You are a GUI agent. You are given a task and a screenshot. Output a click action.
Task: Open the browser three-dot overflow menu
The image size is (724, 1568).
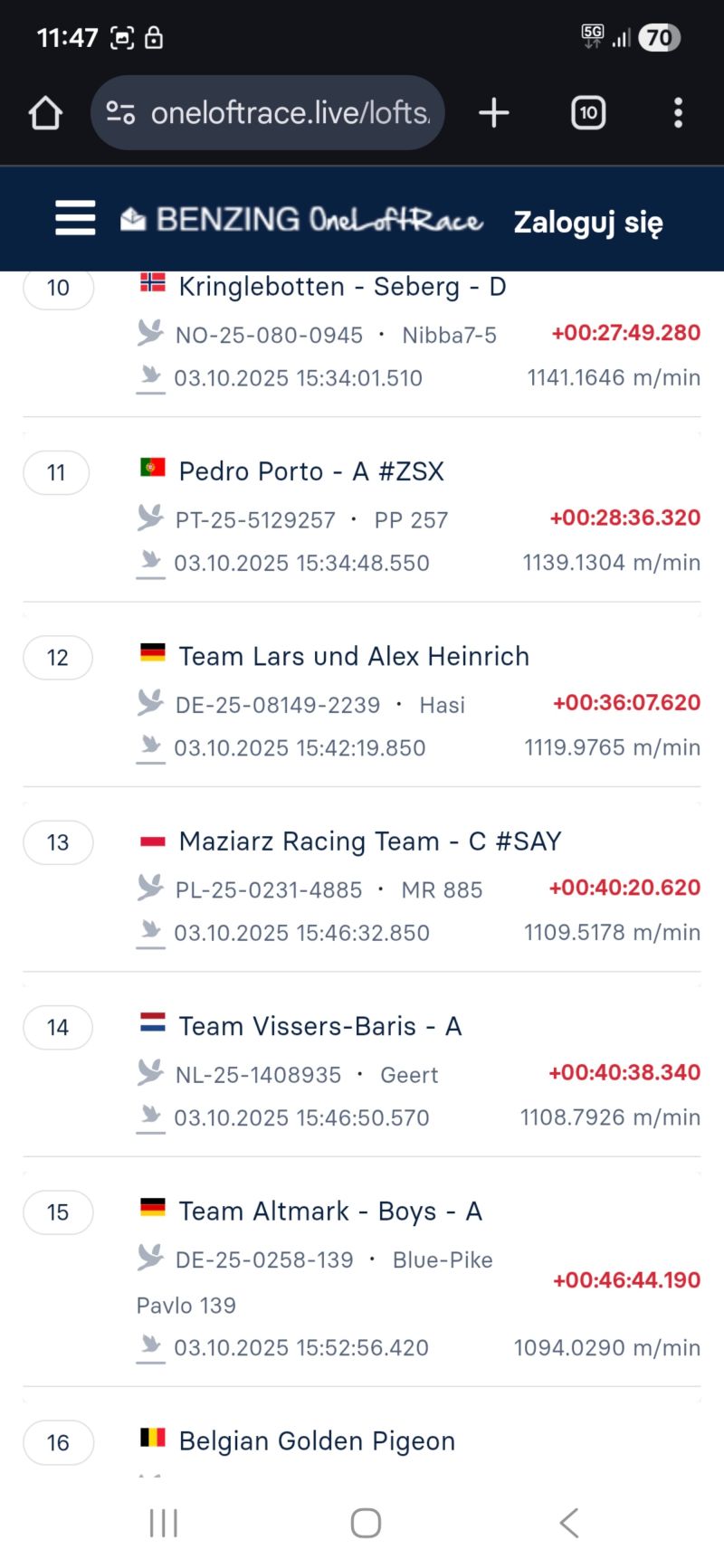point(678,113)
